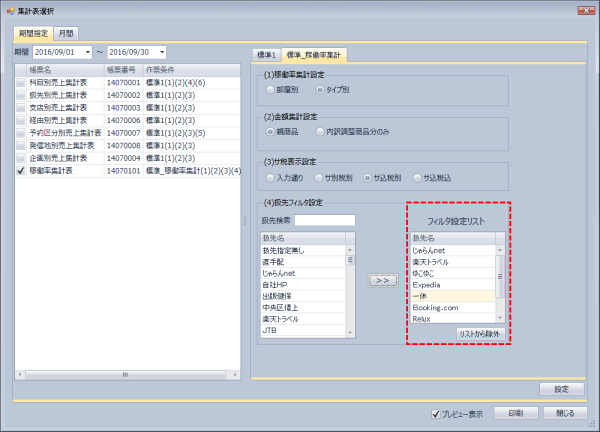Click report number 14070007

[124, 133]
